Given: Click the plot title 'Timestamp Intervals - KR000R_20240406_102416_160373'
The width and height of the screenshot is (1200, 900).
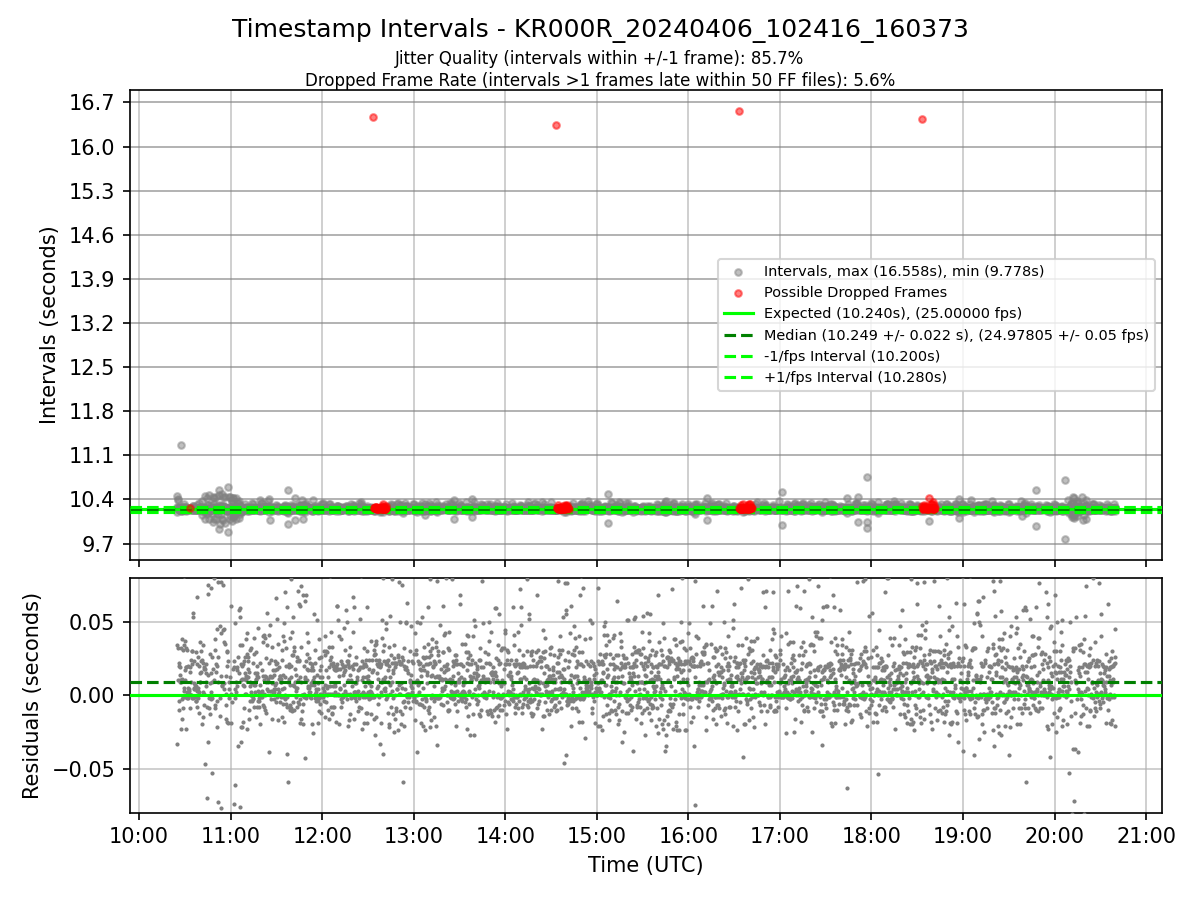Looking at the screenshot, I should 600,29.
